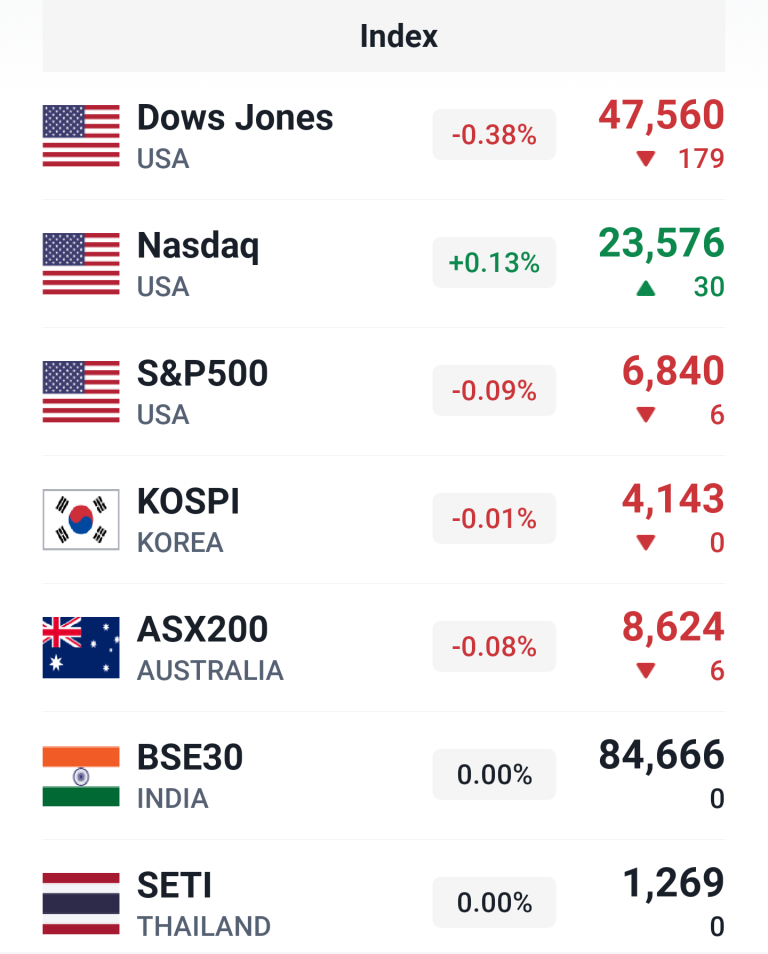
Task: Click the green up arrow beside 30
Action: (x=646, y=288)
